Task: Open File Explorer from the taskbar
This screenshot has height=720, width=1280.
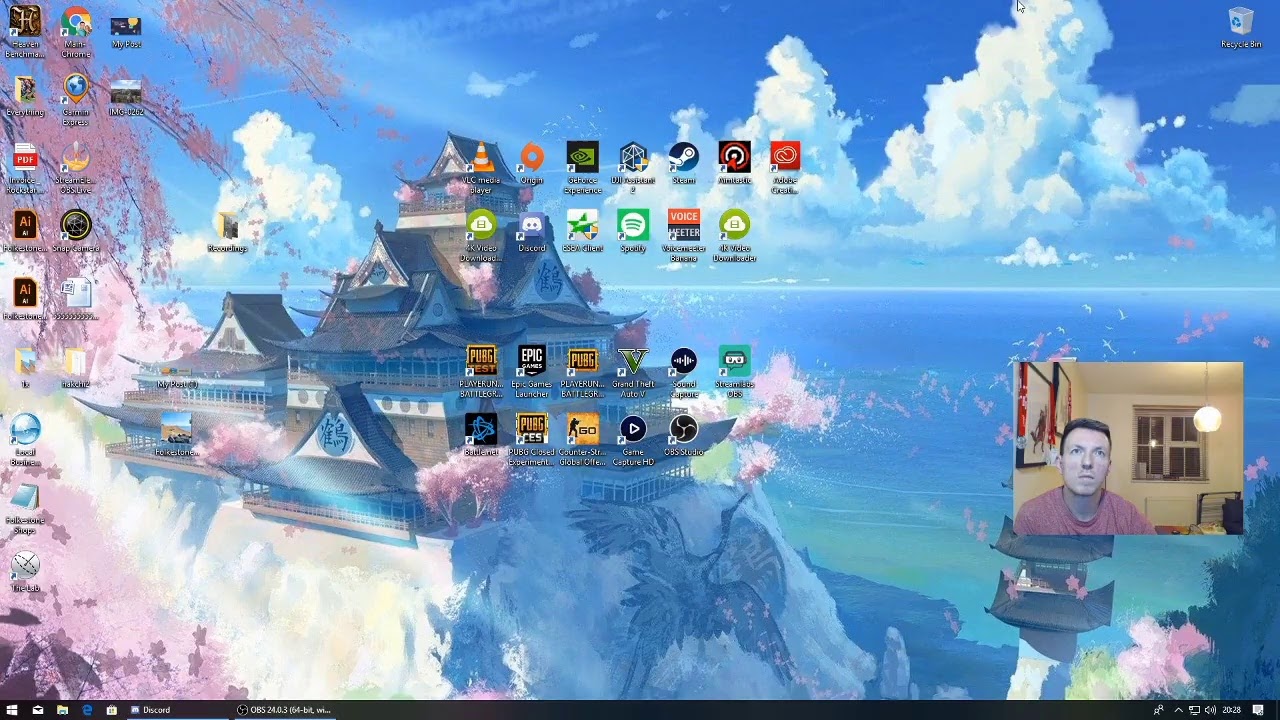Action: (62, 710)
